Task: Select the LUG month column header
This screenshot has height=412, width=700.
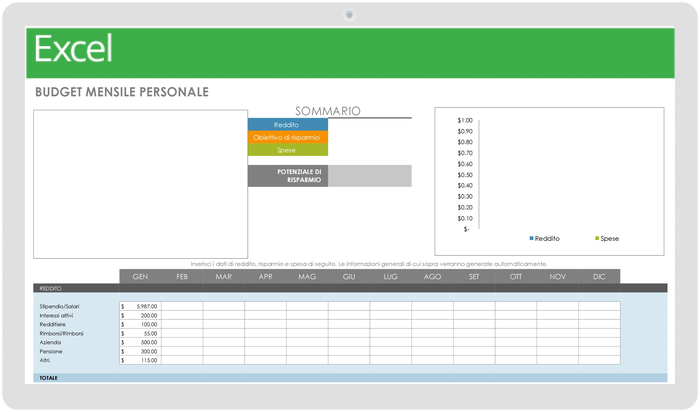Action: (x=391, y=276)
